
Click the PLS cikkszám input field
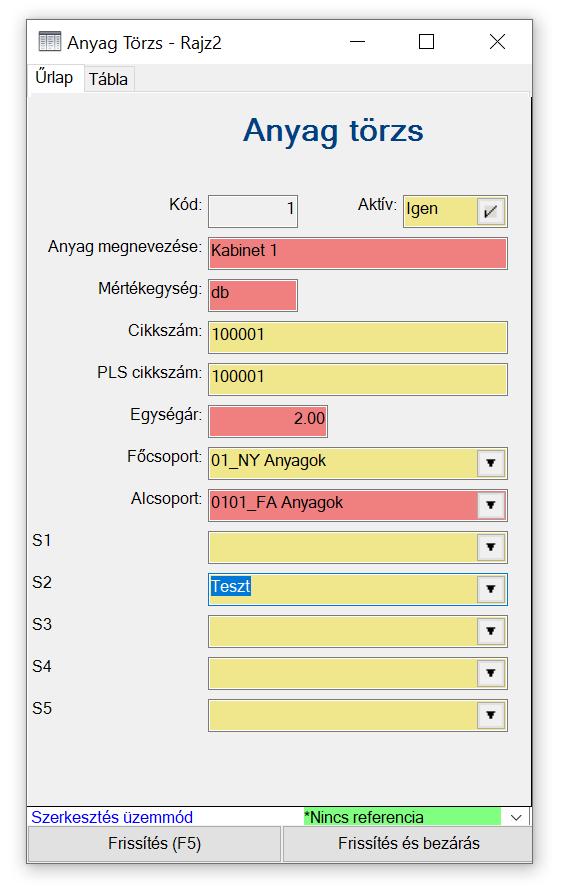pyautogui.click(x=358, y=380)
